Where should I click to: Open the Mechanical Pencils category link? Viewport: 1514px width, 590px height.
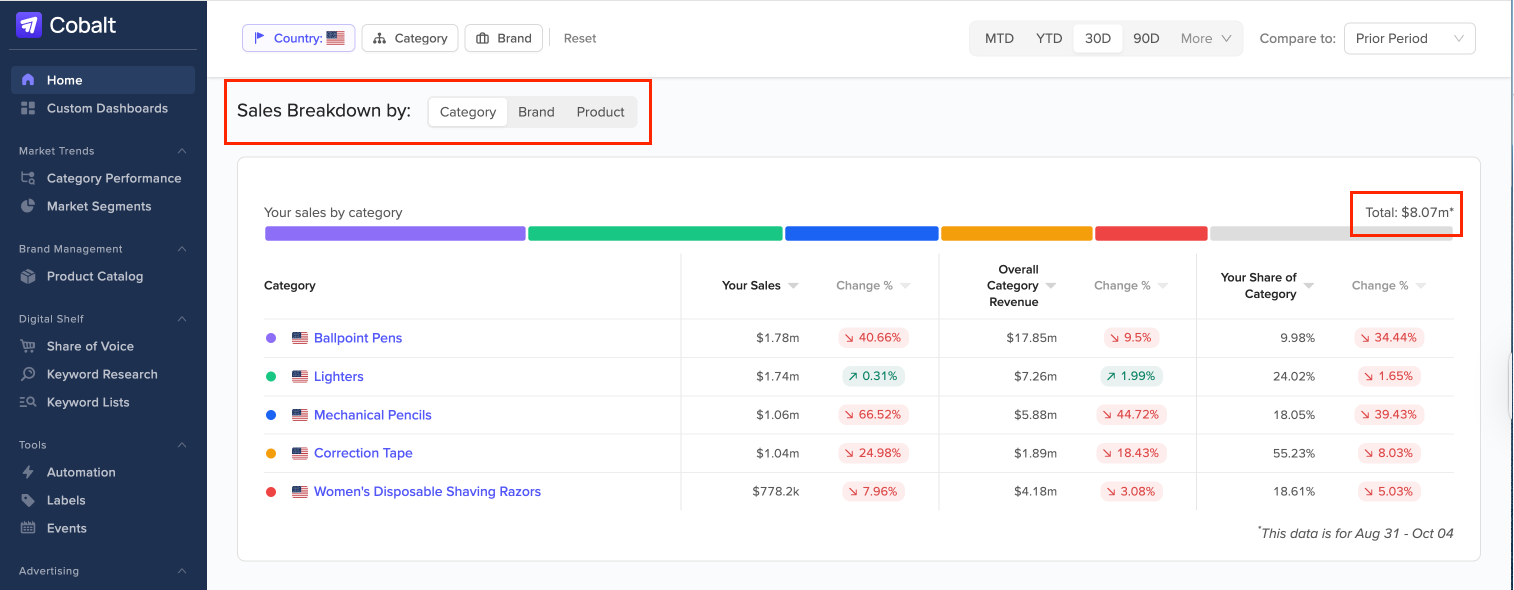tap(373, 415)
